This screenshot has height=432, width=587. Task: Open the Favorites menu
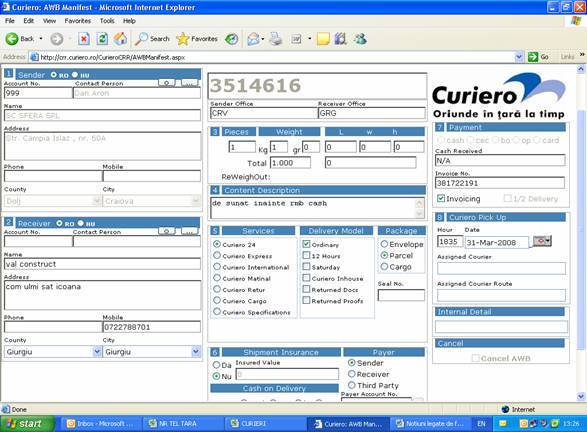click(77, 21)
